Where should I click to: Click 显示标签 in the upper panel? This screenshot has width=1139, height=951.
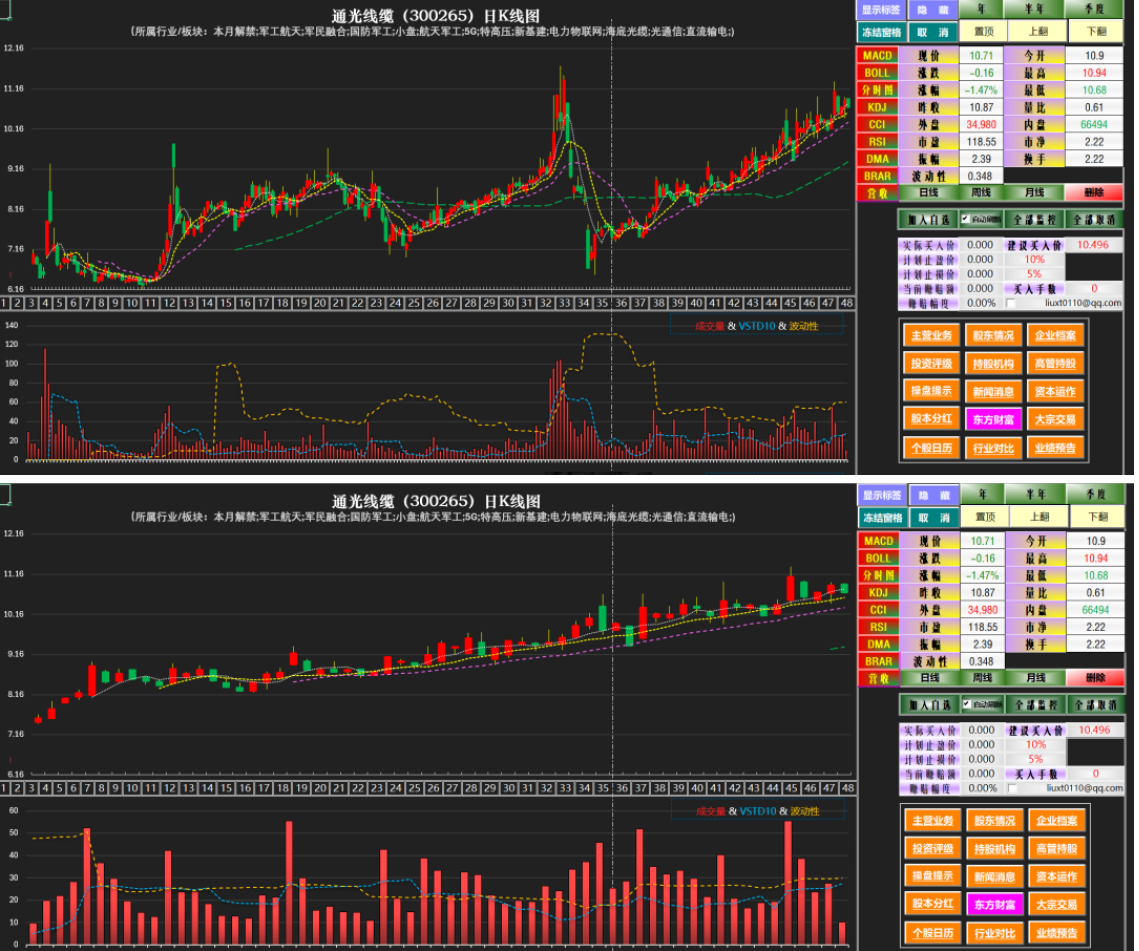[x=881, y=10]
